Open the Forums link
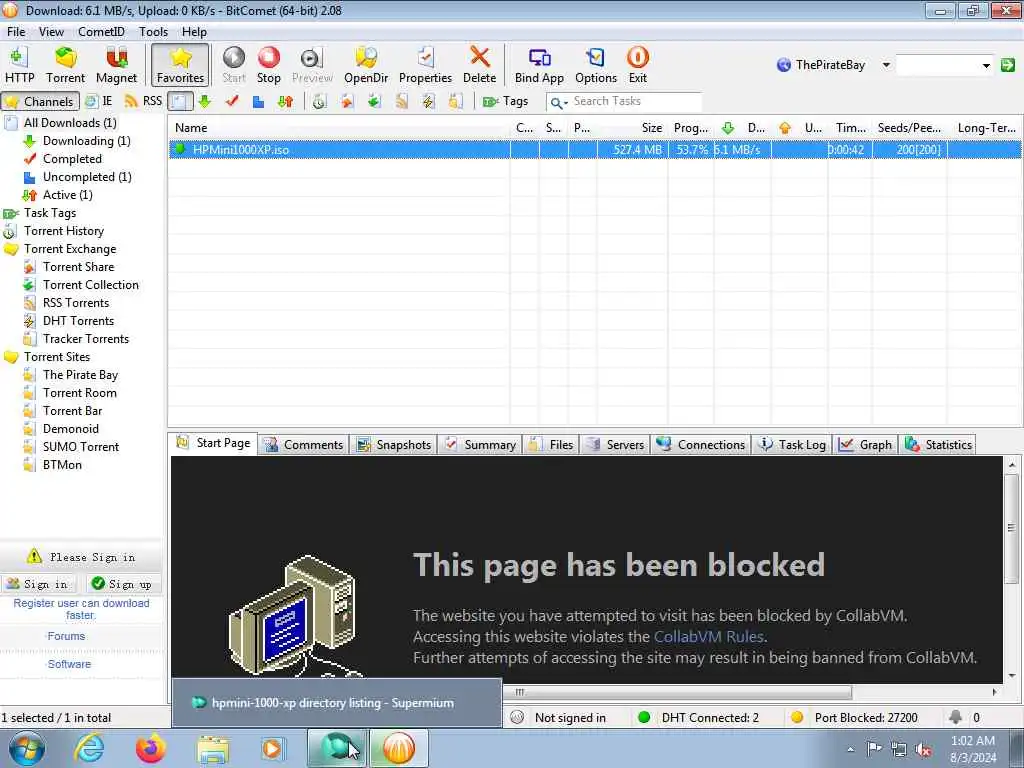The width and height of the screenshot is (1024, 768). click(x=66, y=636)
